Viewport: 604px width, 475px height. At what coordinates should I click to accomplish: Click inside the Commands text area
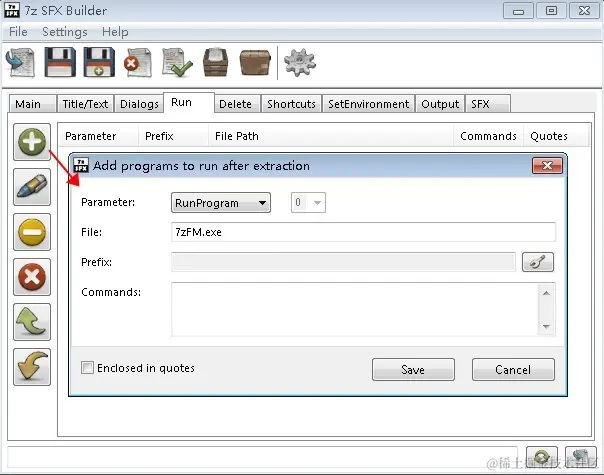click(354, 309)
